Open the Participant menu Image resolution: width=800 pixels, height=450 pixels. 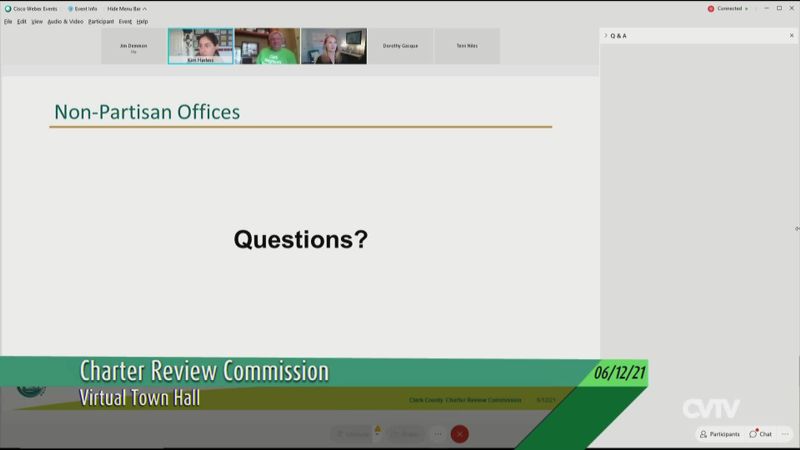(101, 21)
